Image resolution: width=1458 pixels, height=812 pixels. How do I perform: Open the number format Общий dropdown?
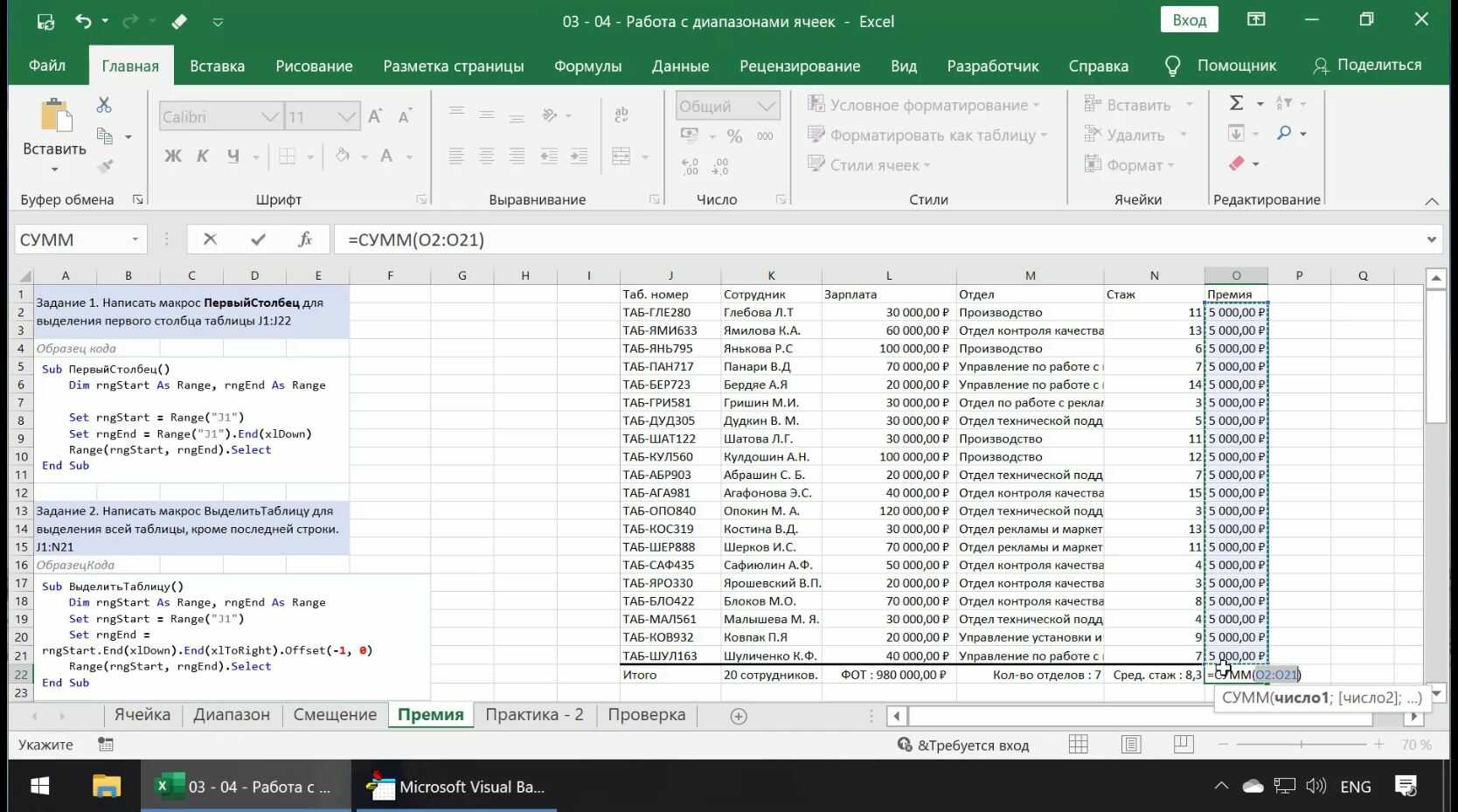click(767, 106)
